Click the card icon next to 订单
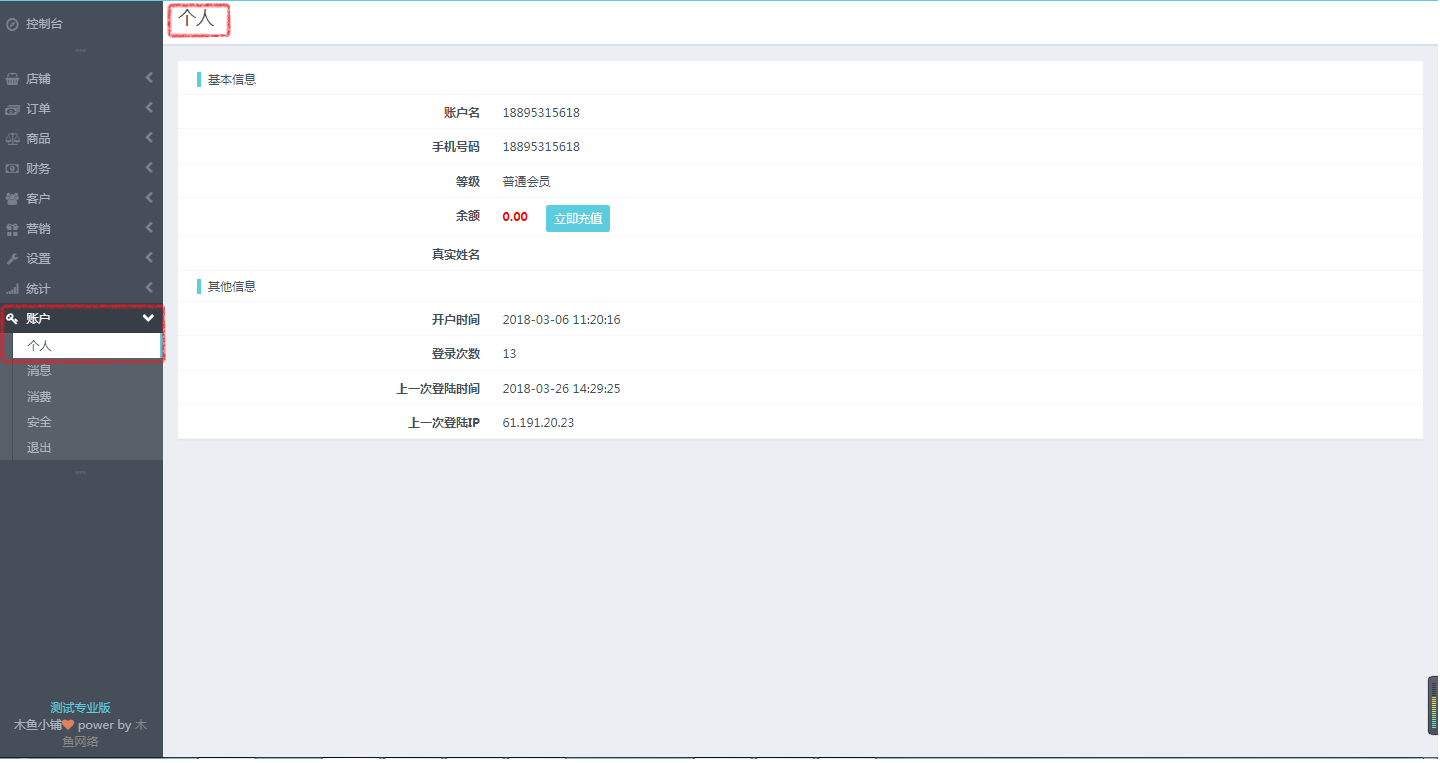 (12, 109)
